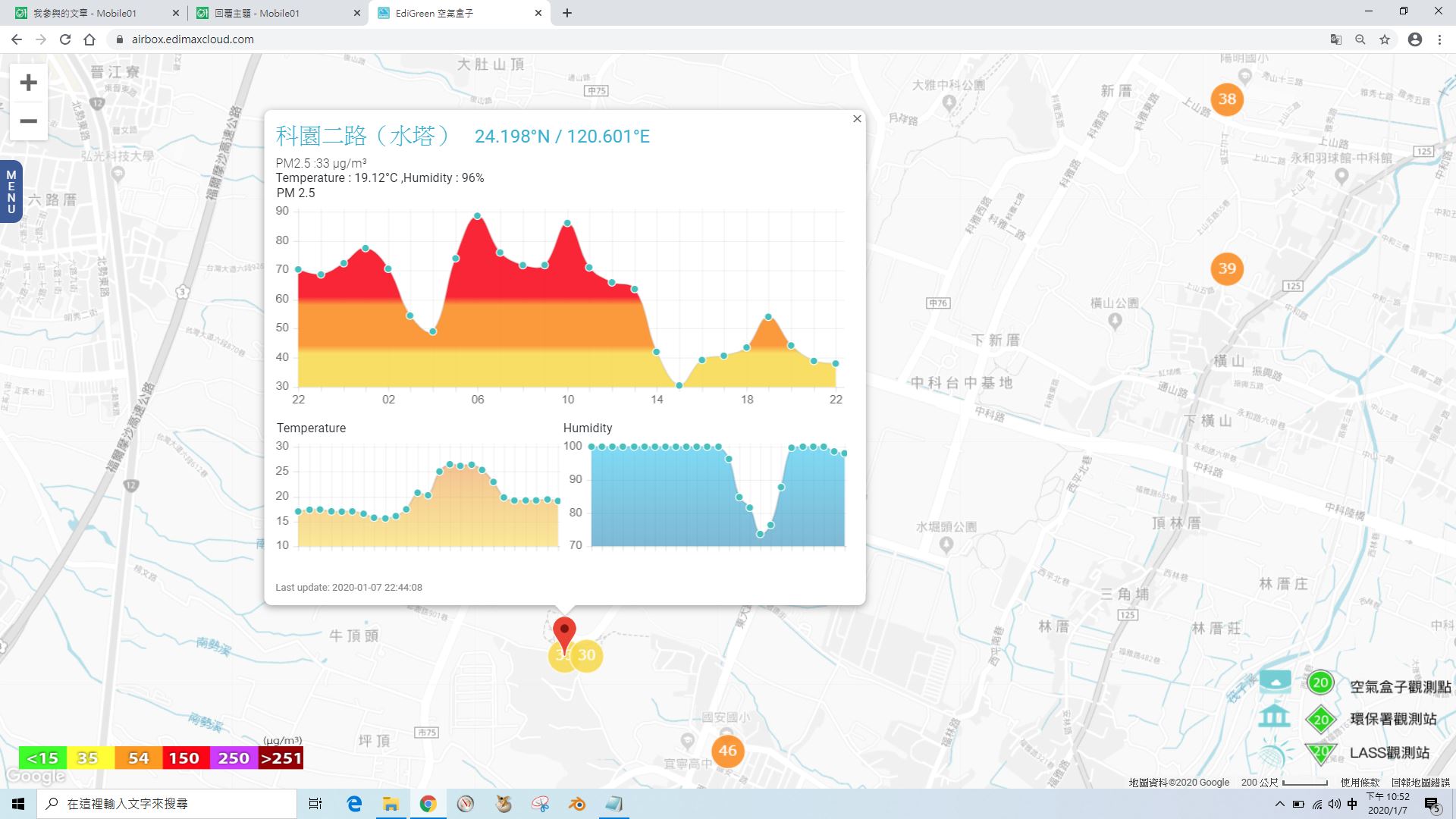Screen dimensions: 1456x819
Task: Go back in browser history
Action: click(x=17, y=39)
